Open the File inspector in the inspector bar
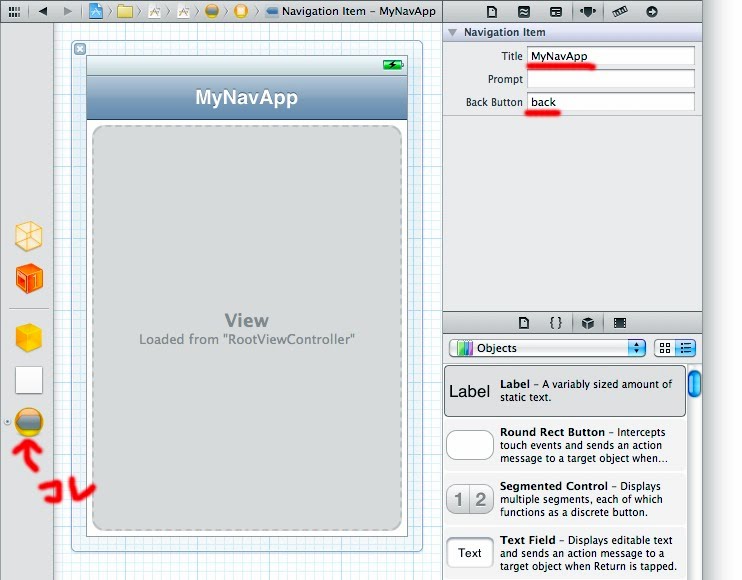This screenshot has height=580, width=742. pyautogui.click(x=492, y=12)
